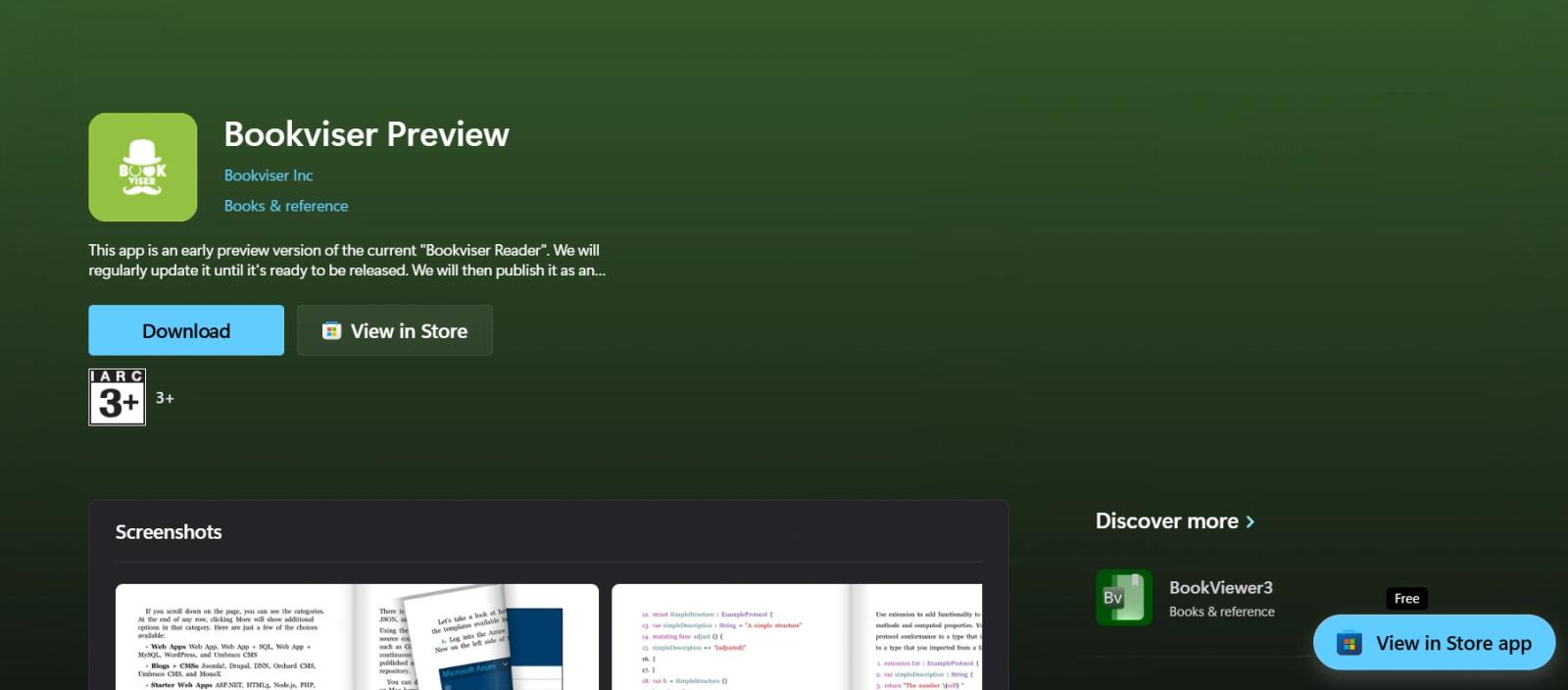Viewport: 1568px width, 690px height.
Task: Click the chevron next to Discover more
Action: click(x=1249, y=522)
